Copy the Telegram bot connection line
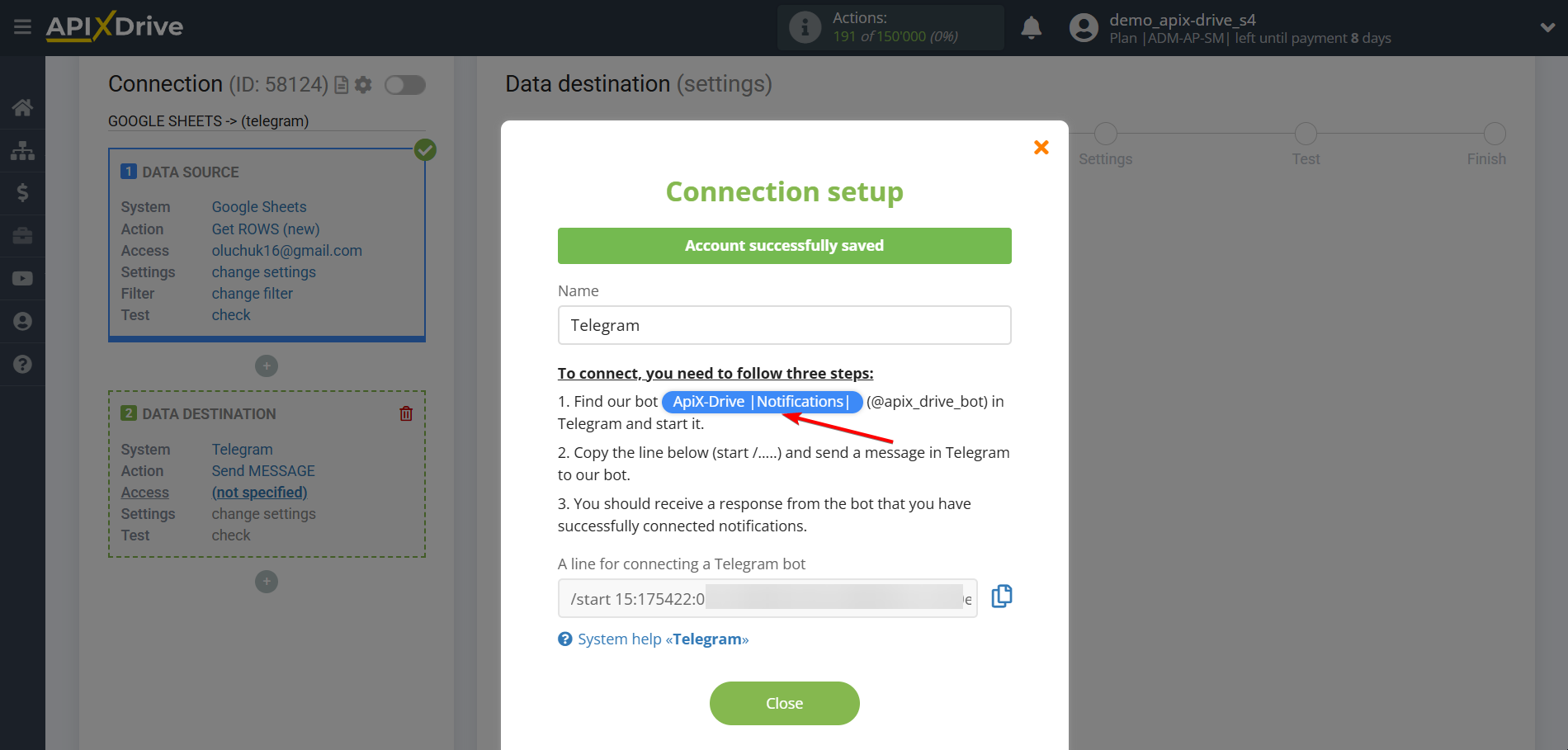 point(1001,596)
